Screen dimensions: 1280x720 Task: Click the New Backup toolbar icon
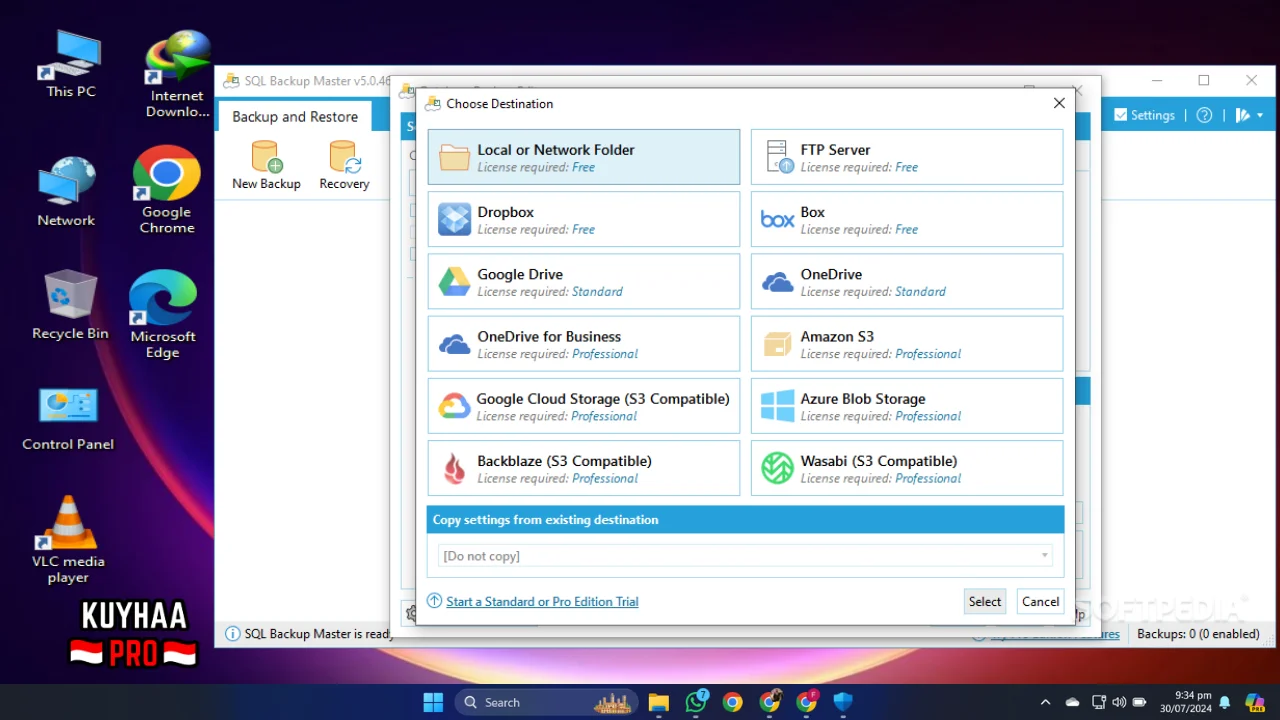point(266,165)
